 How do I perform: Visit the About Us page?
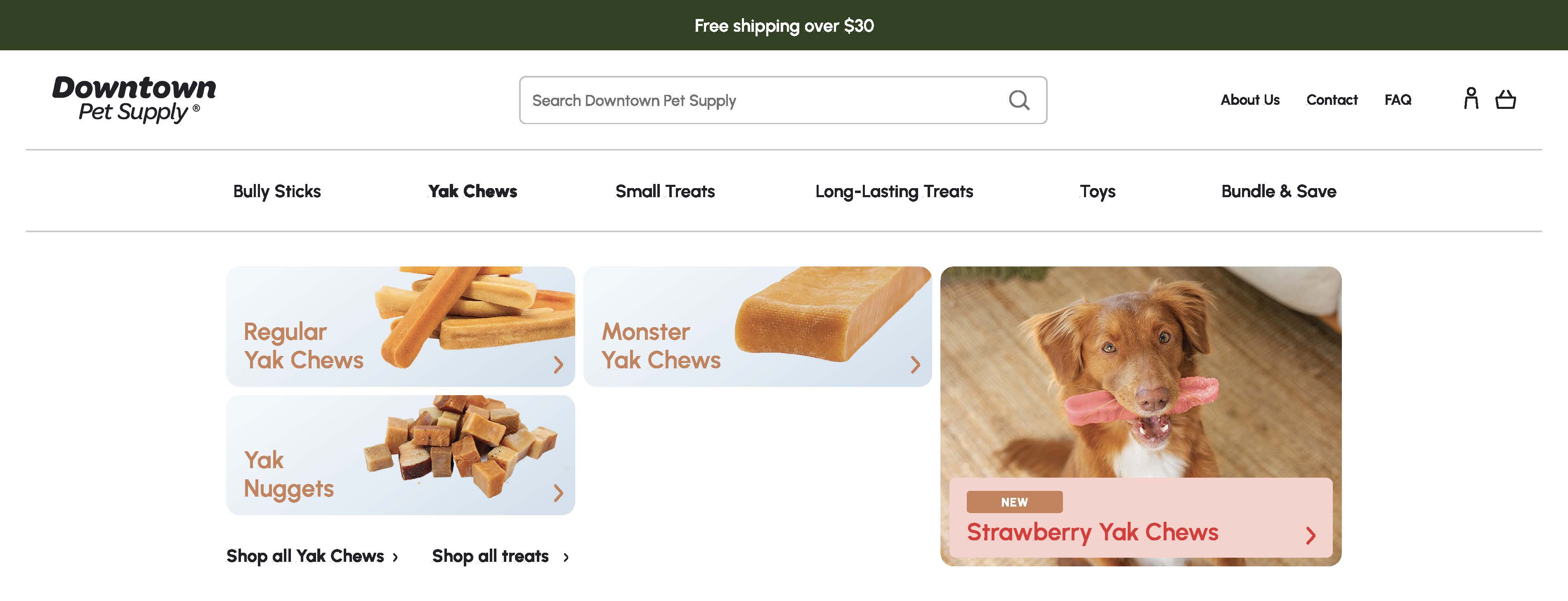(x=1249, y=100)
